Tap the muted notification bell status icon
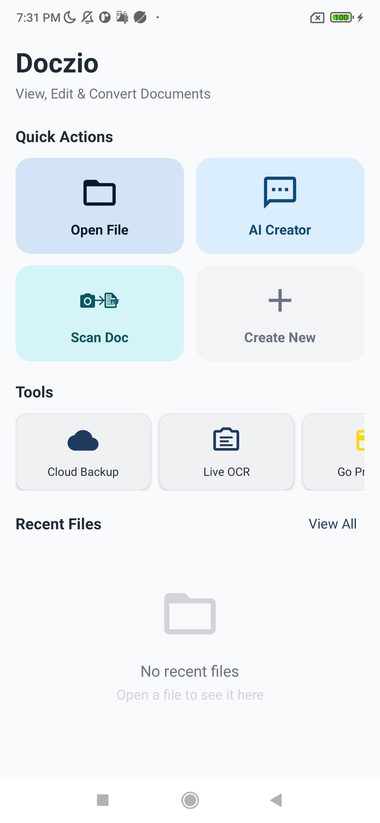 pyautogui.click(x=87, y=18)
